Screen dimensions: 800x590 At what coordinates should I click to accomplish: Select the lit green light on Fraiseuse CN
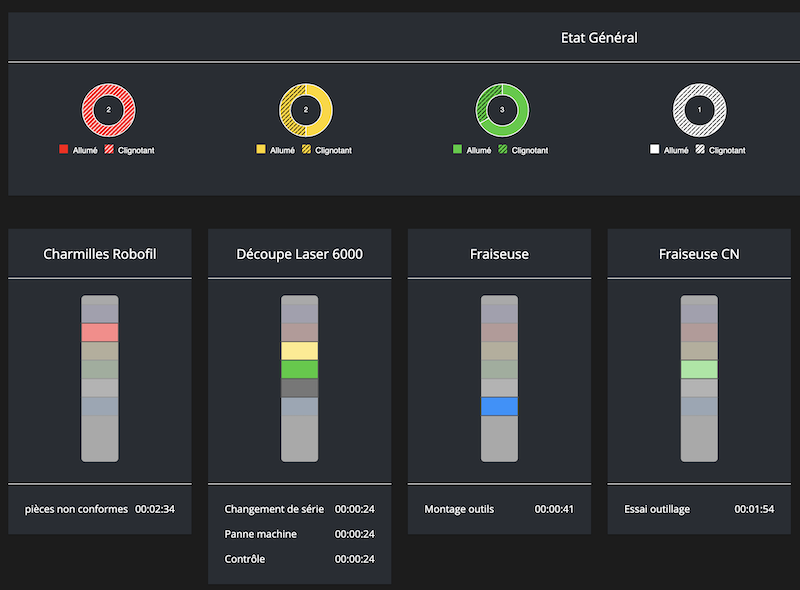point(699,369)
